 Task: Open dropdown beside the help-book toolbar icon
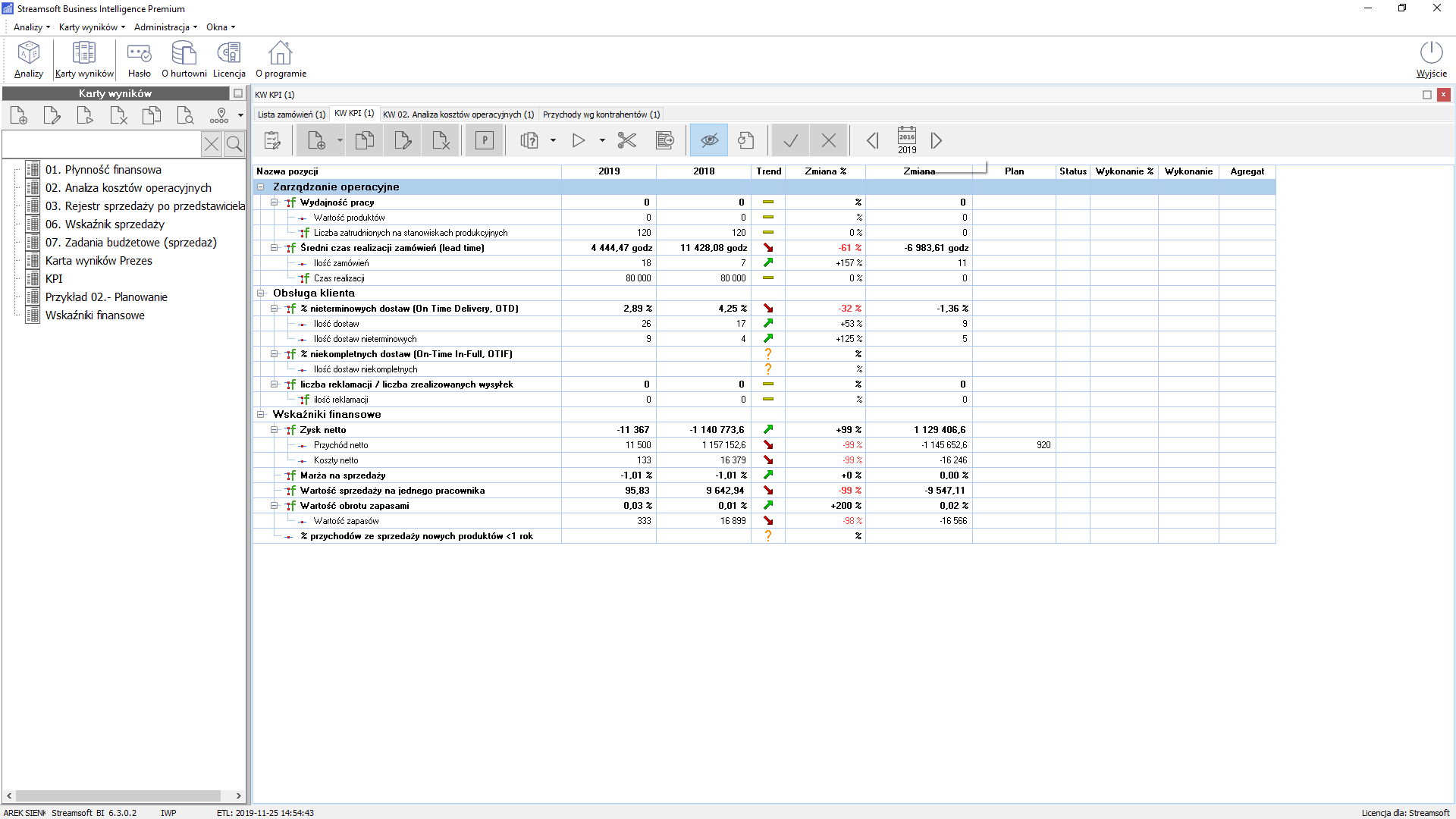[553, 140]
